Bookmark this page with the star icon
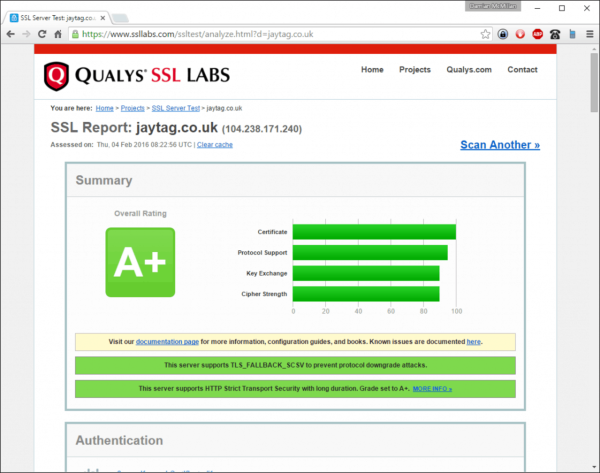 (x=485, y=34)
